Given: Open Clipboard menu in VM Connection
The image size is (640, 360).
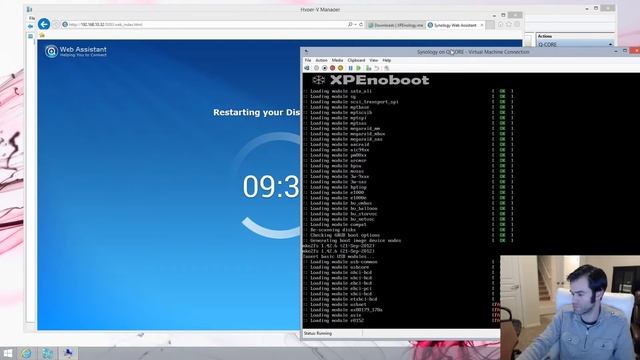Looking at the screenshot, I should click(356, 60).
